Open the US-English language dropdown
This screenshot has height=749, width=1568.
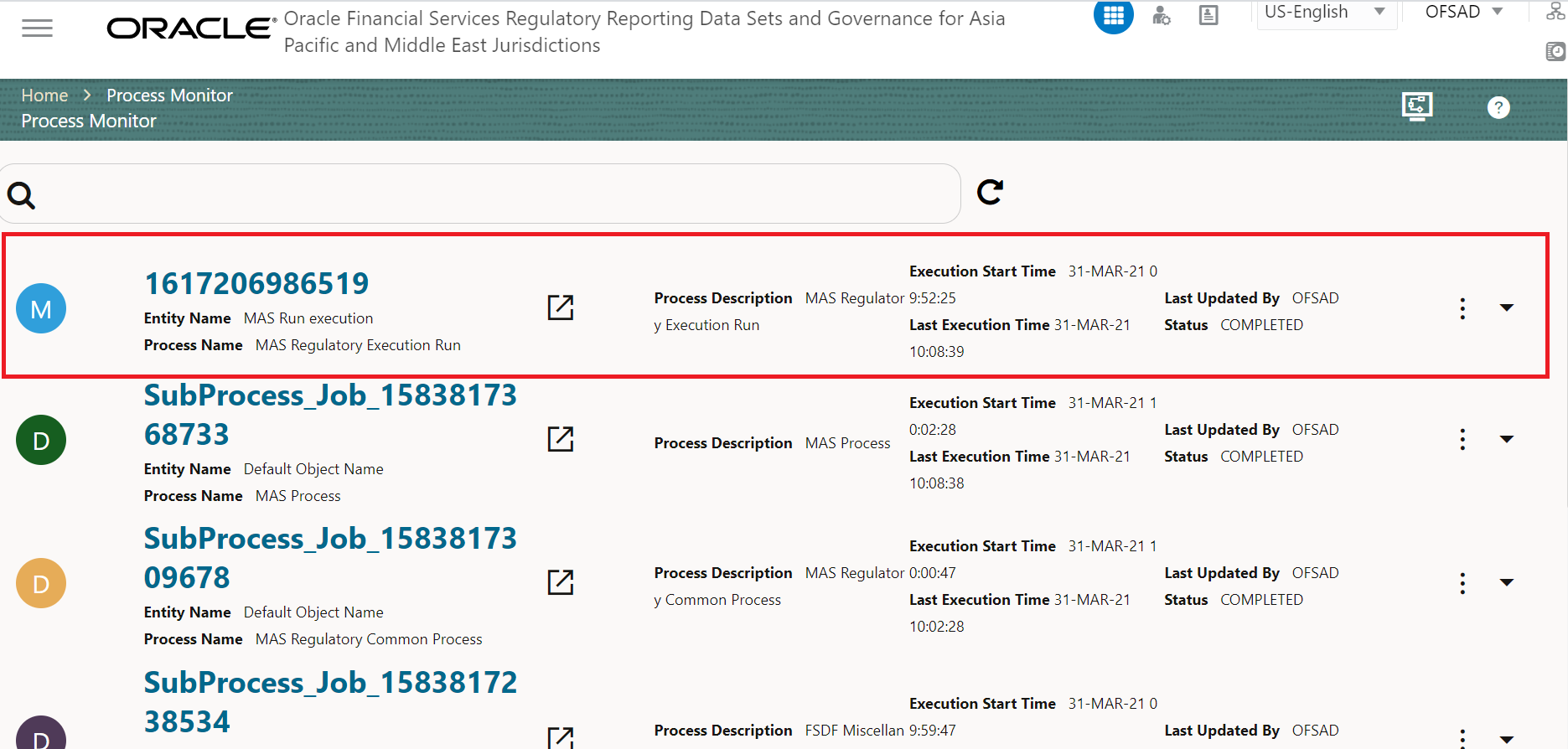coord(1327,13)
